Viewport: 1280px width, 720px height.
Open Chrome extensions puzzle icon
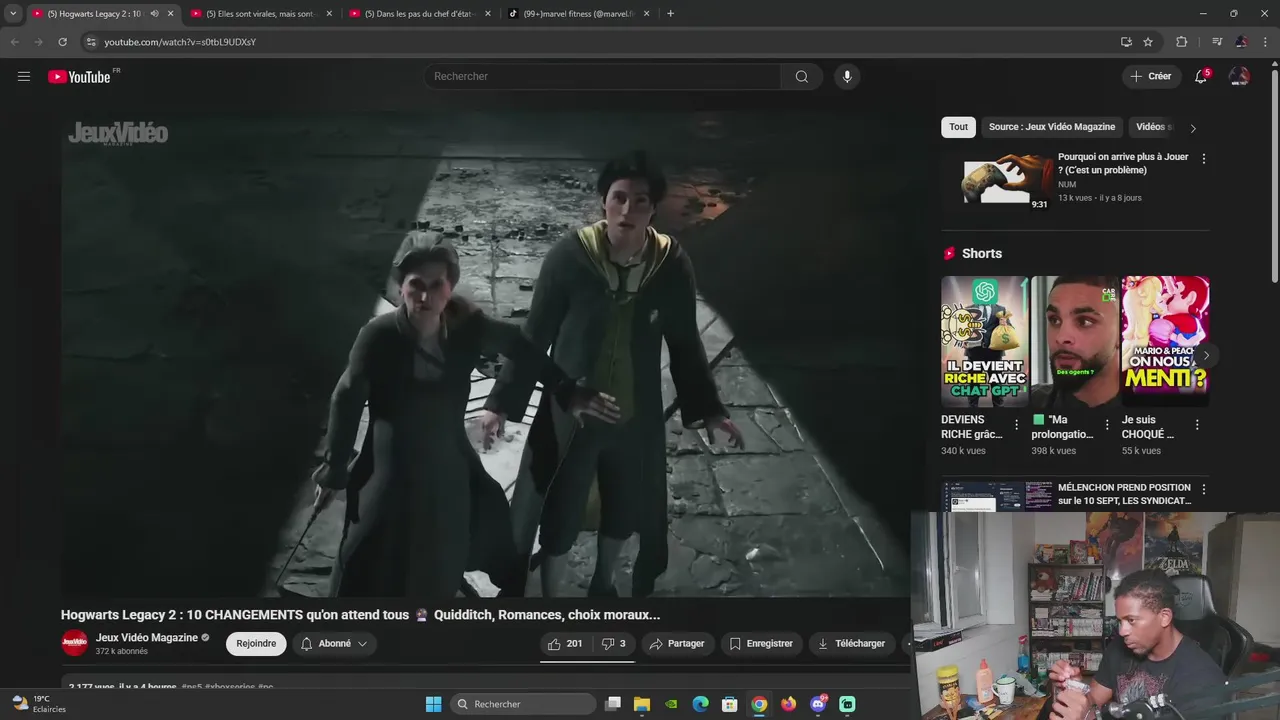1181,42
